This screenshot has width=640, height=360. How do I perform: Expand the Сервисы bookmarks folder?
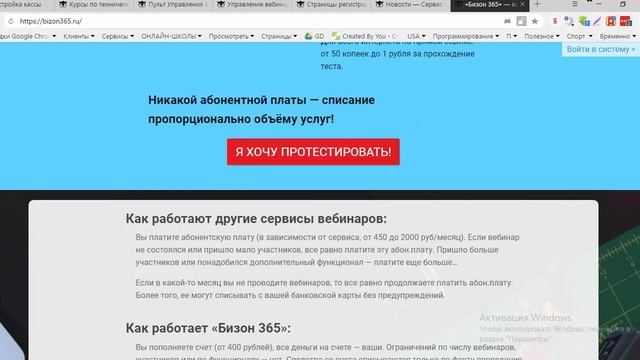[x=118, y=36]
